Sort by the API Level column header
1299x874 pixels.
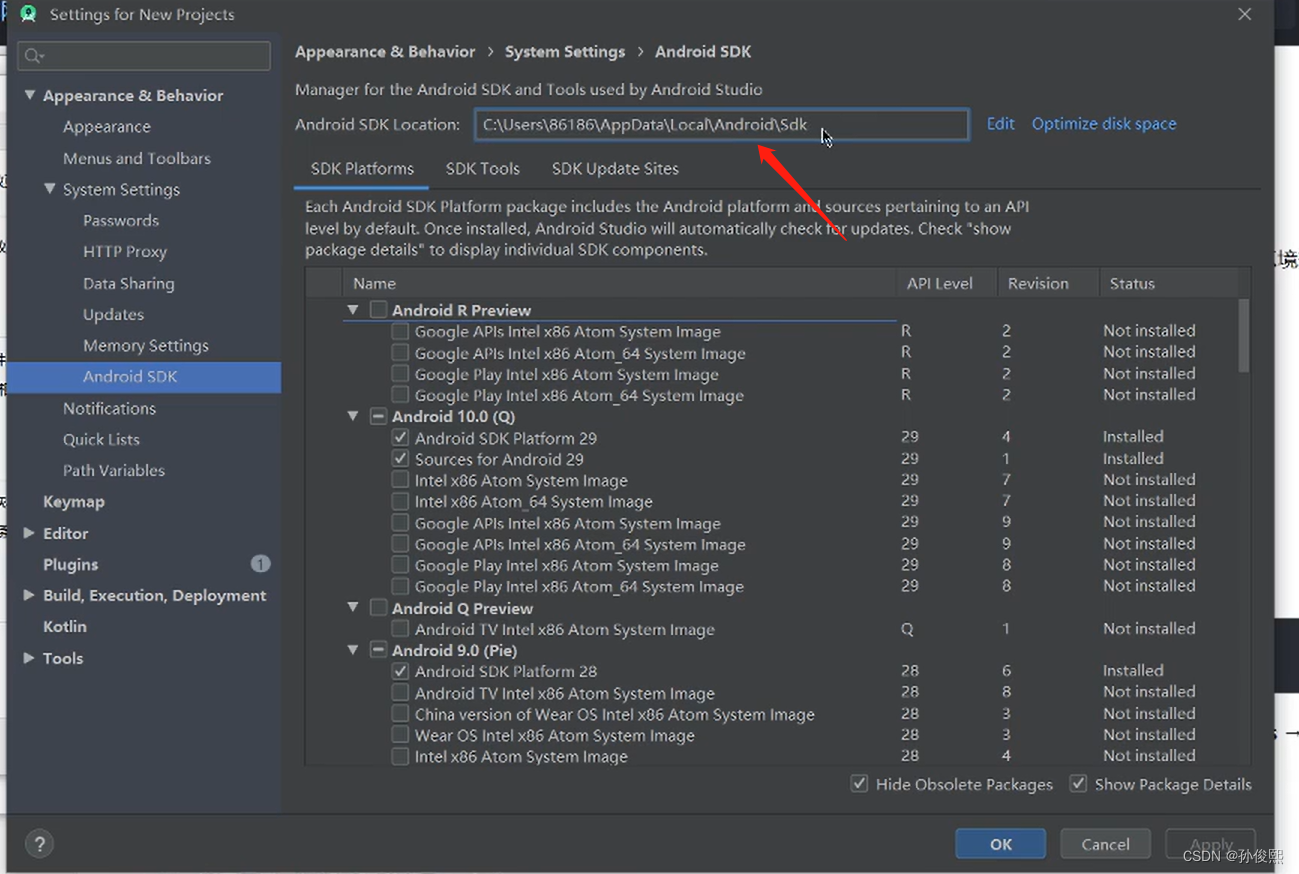946,284
